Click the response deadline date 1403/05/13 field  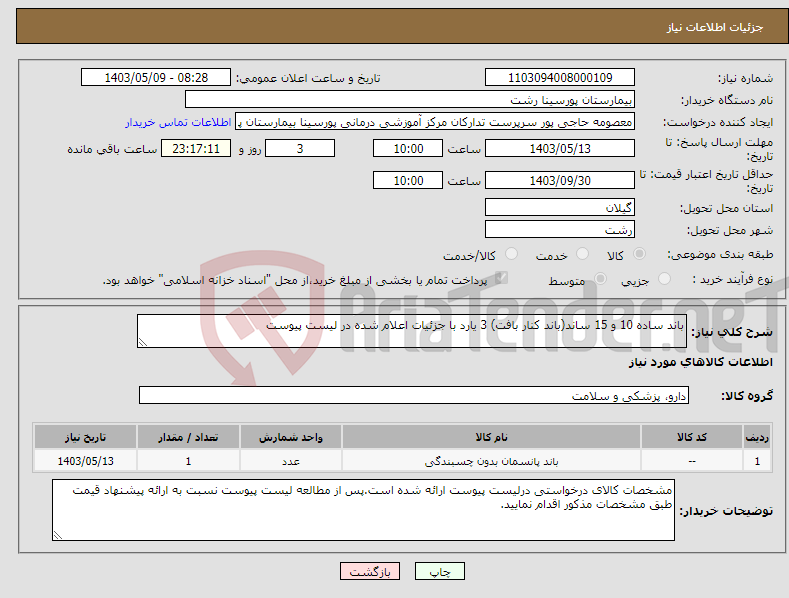click(x=560, y=148)
